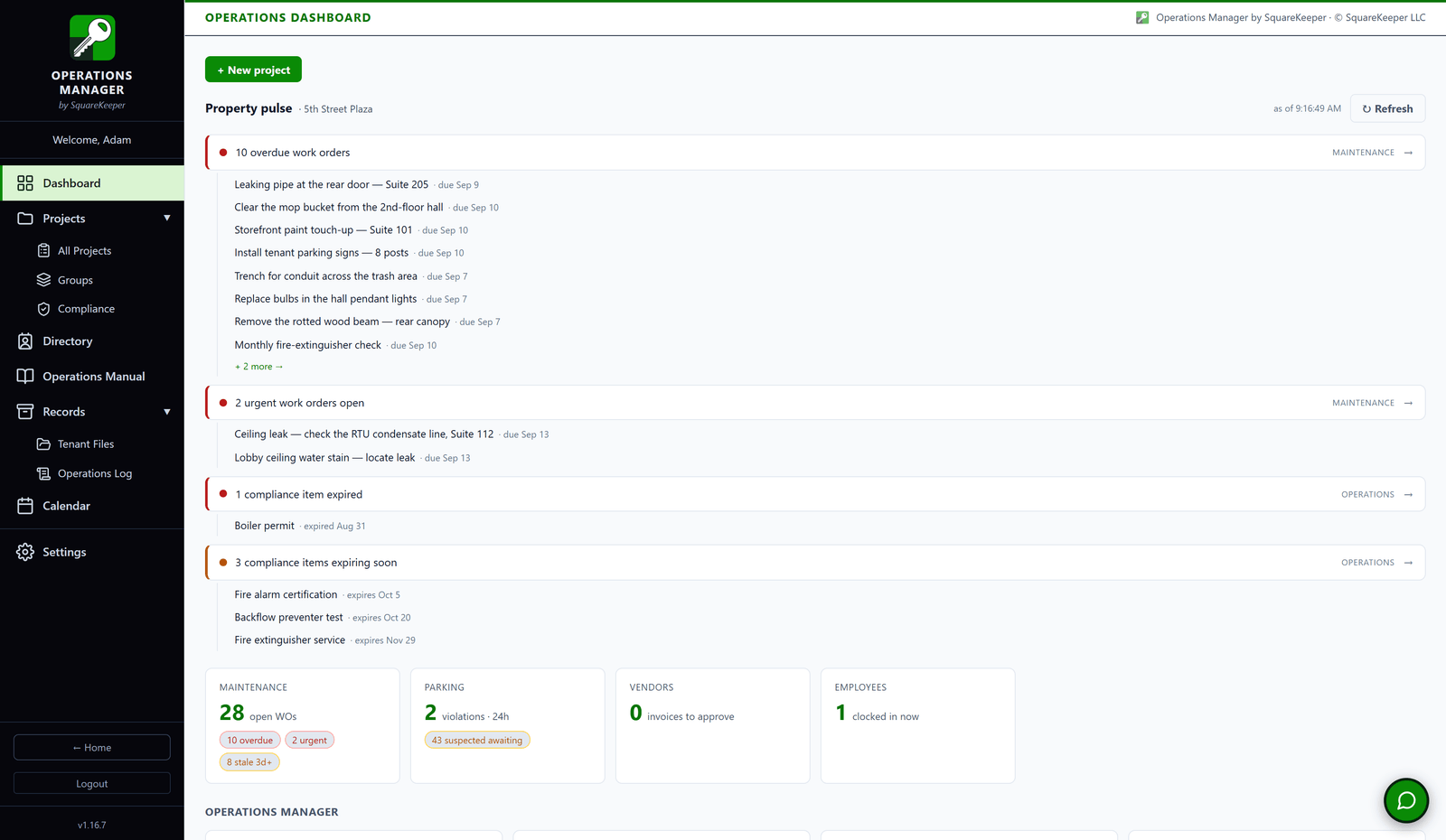The height and width of the screenshot is (840, 1446).
Task: Click the Calendar icon in sidebar
Action: 25,506
